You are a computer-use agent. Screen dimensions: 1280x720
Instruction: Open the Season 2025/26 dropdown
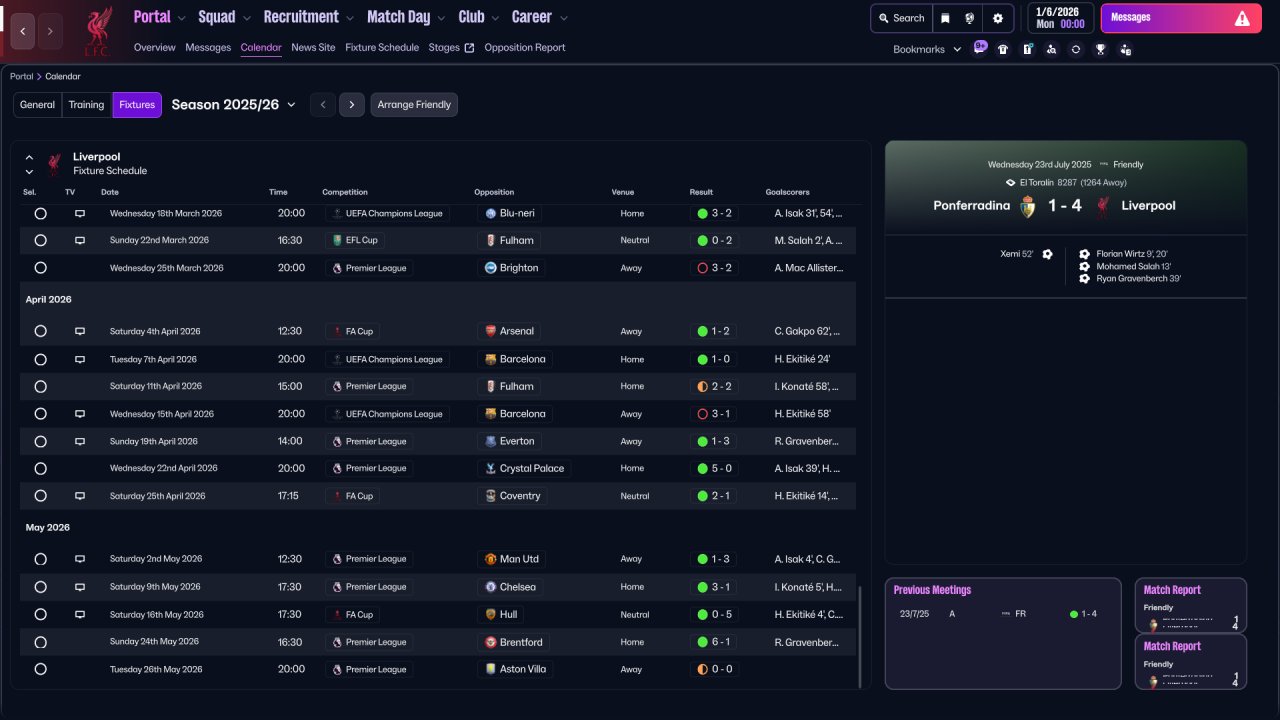234,105
